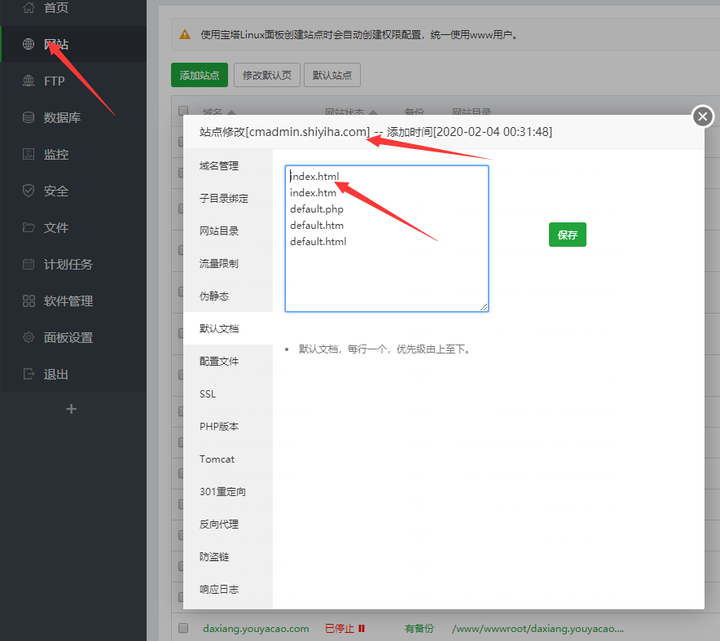Switch to 响应日志 tab
720x641 pixels.
[x=228, y=590]
